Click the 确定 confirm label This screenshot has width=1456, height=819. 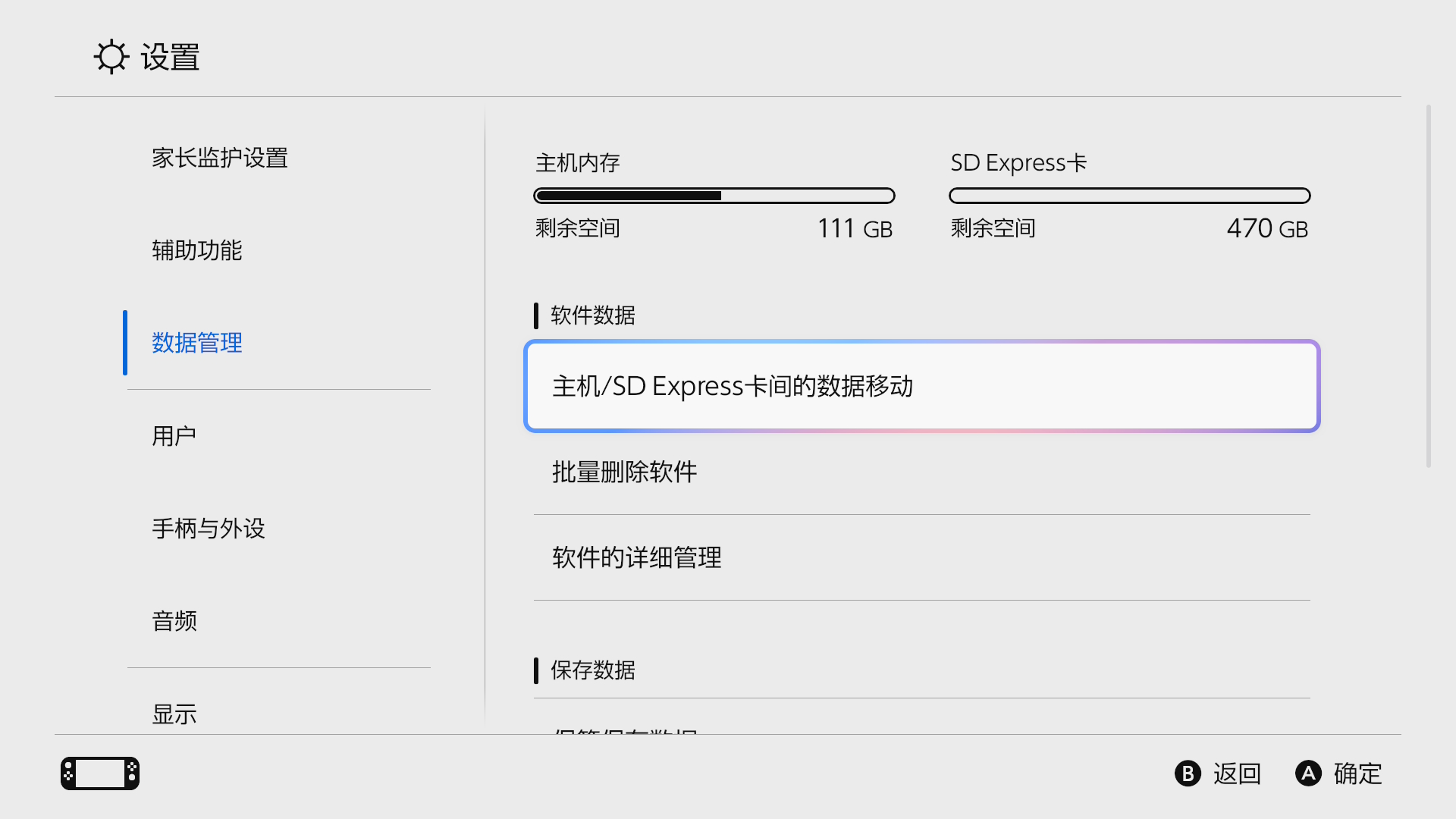(1357, 773)
